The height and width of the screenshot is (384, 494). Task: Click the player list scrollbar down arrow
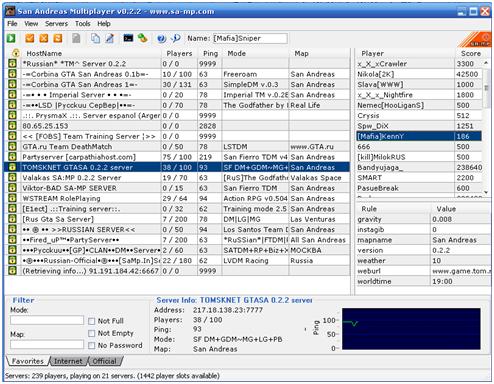tap(486, 192)
